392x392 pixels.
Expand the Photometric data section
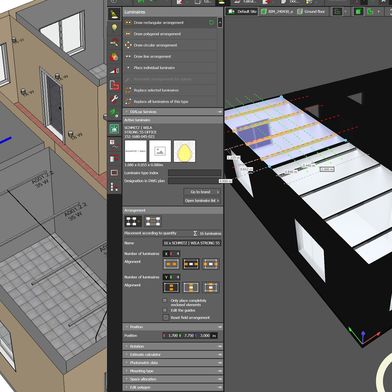(173, 363)
